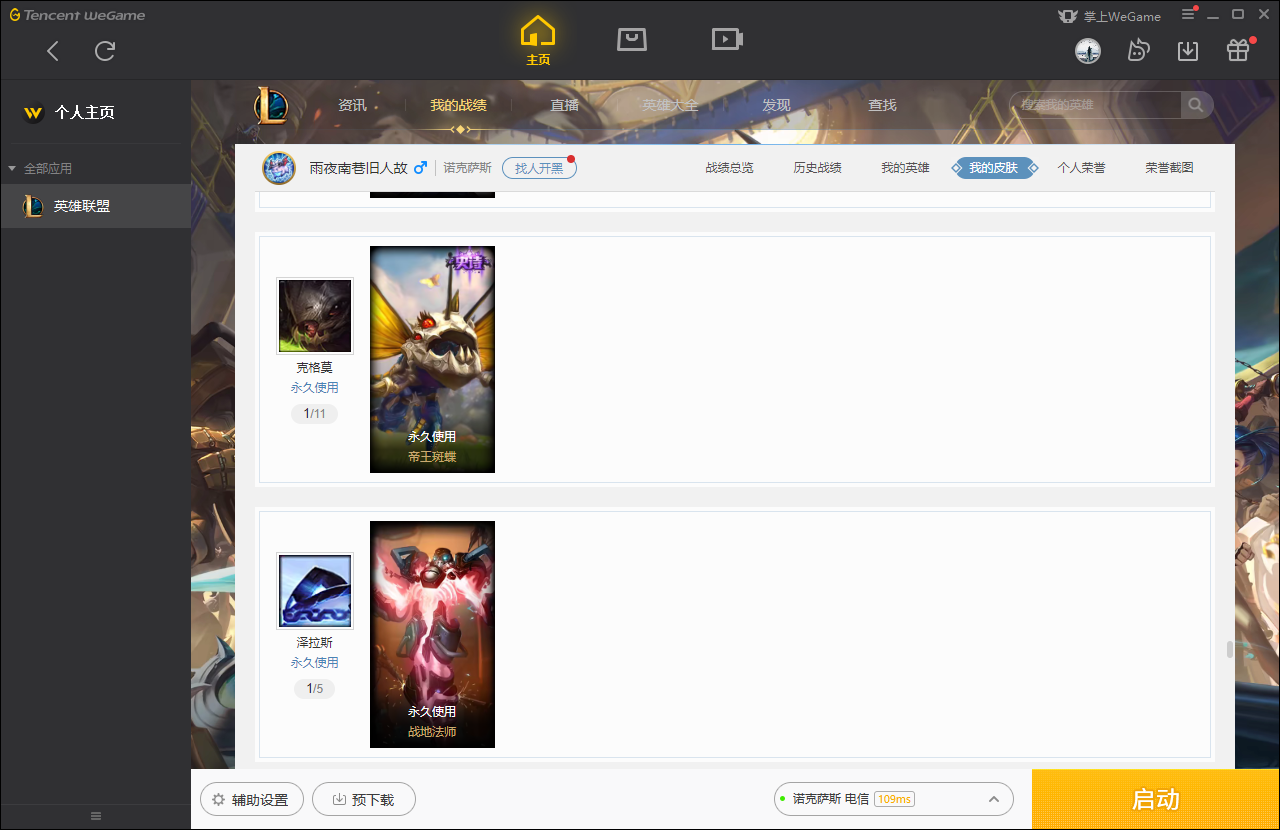
Task: Click the 泽拉斯 champion name
Action: [x=314, y=643]
